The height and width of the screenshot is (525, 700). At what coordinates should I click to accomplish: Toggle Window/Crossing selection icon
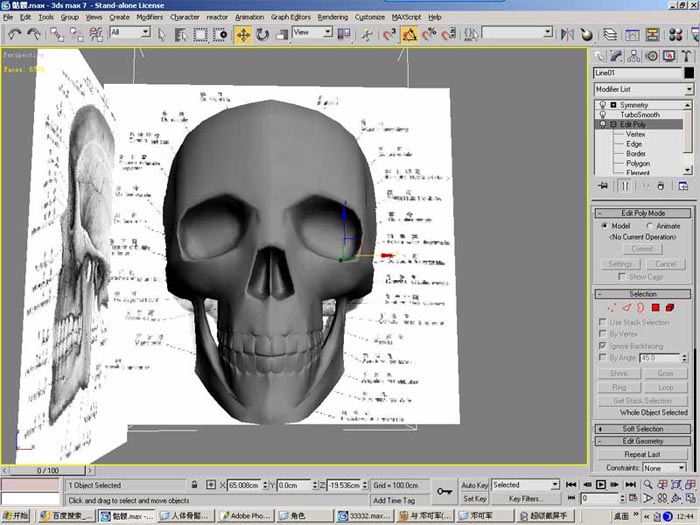(220, 34)
